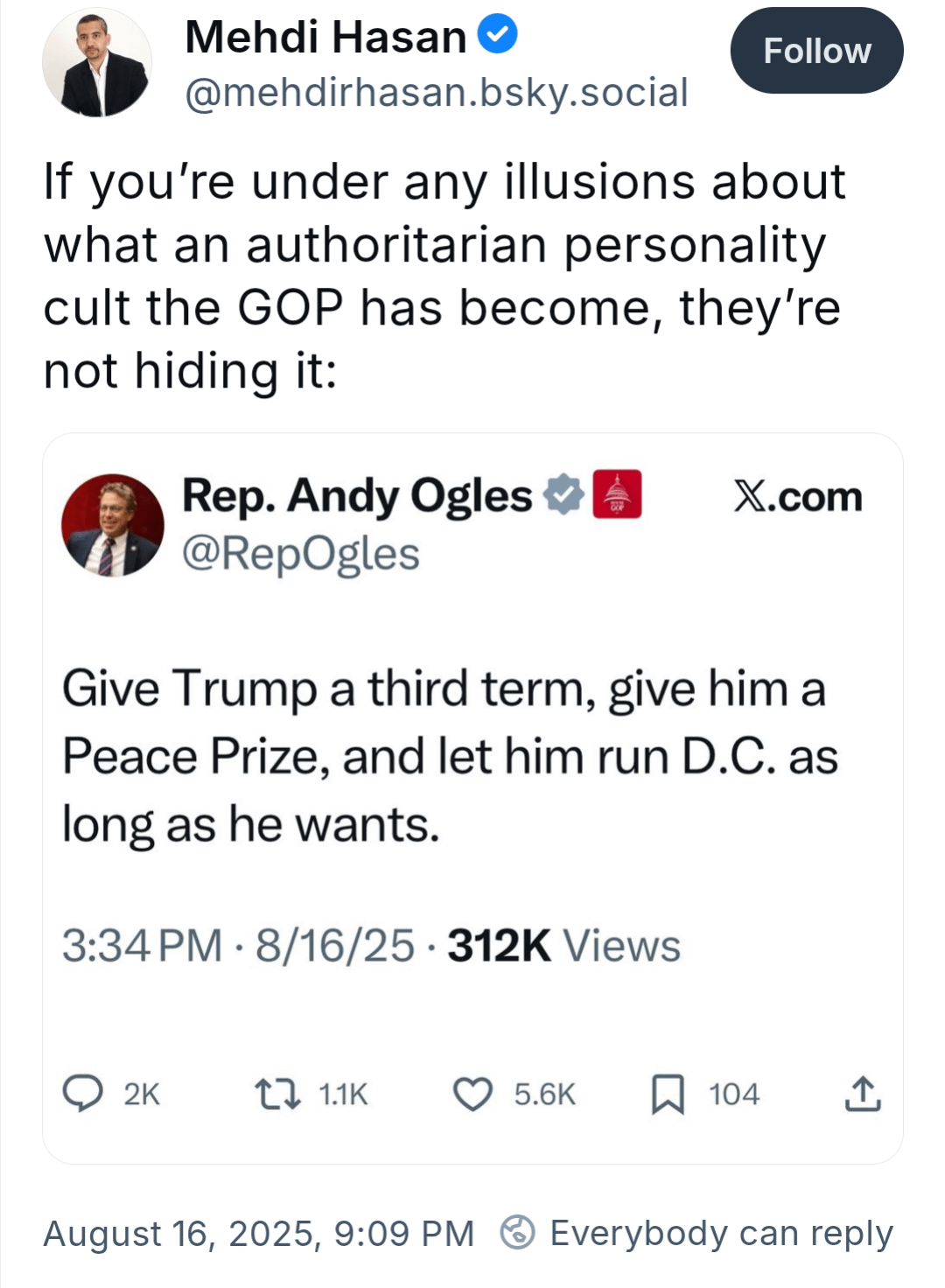Click the Follow button

click(816, 51)
